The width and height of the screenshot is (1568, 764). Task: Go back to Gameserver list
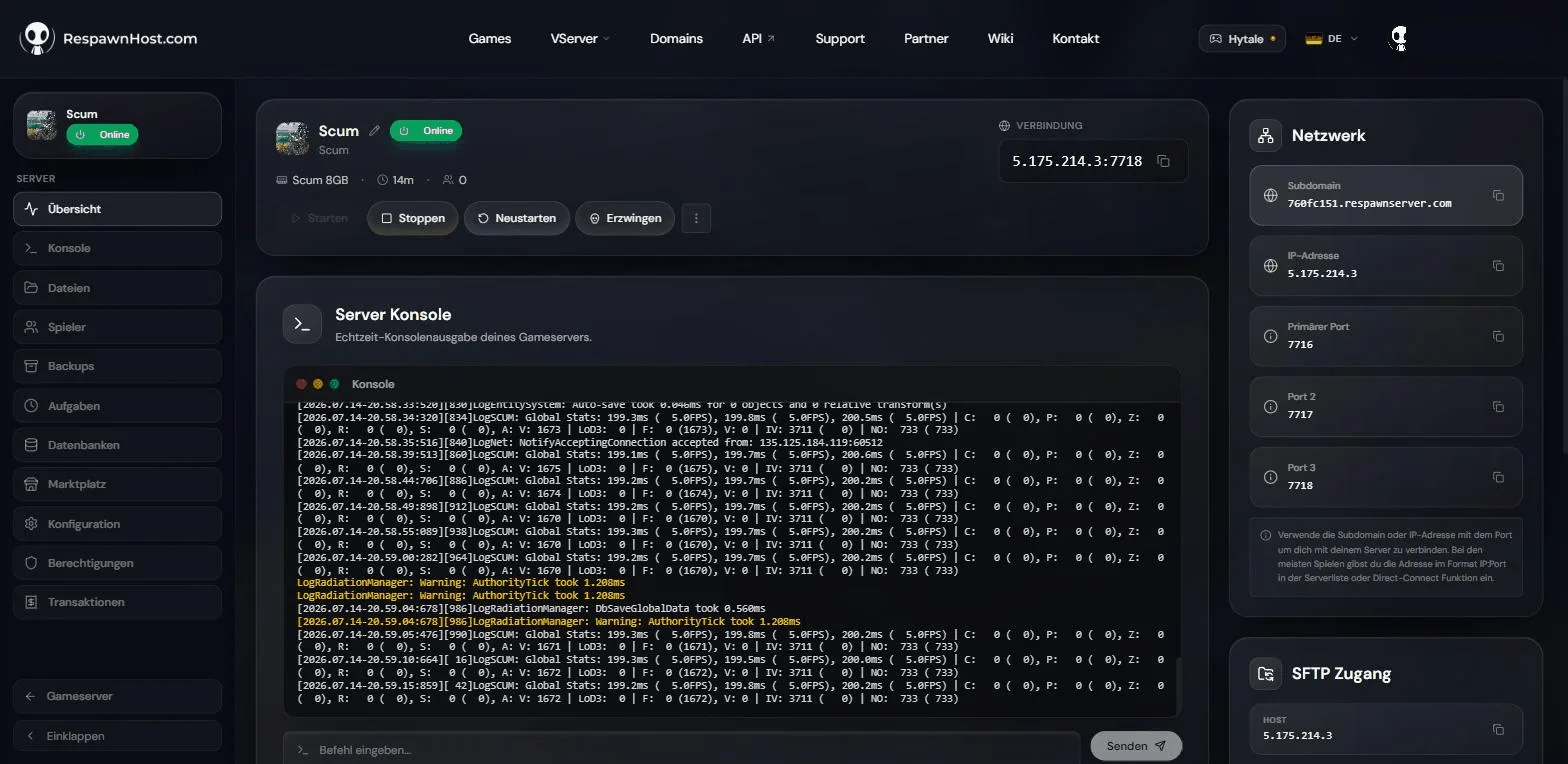coord(118,696)
